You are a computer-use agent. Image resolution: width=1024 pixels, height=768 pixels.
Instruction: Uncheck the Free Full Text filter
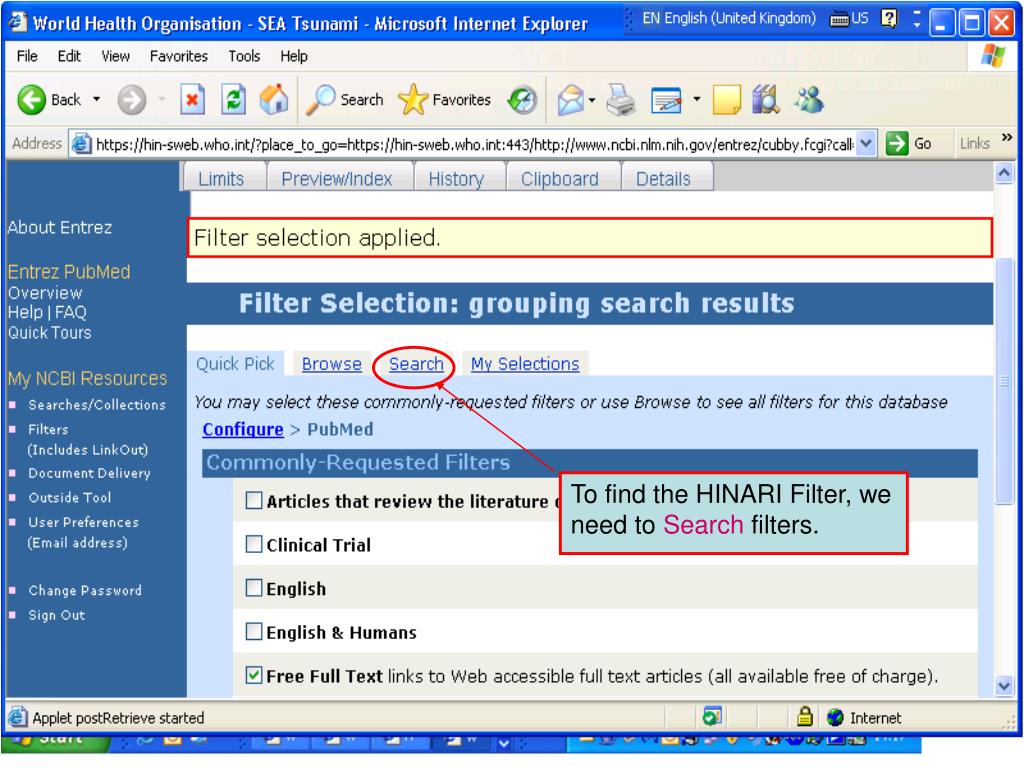253,675
